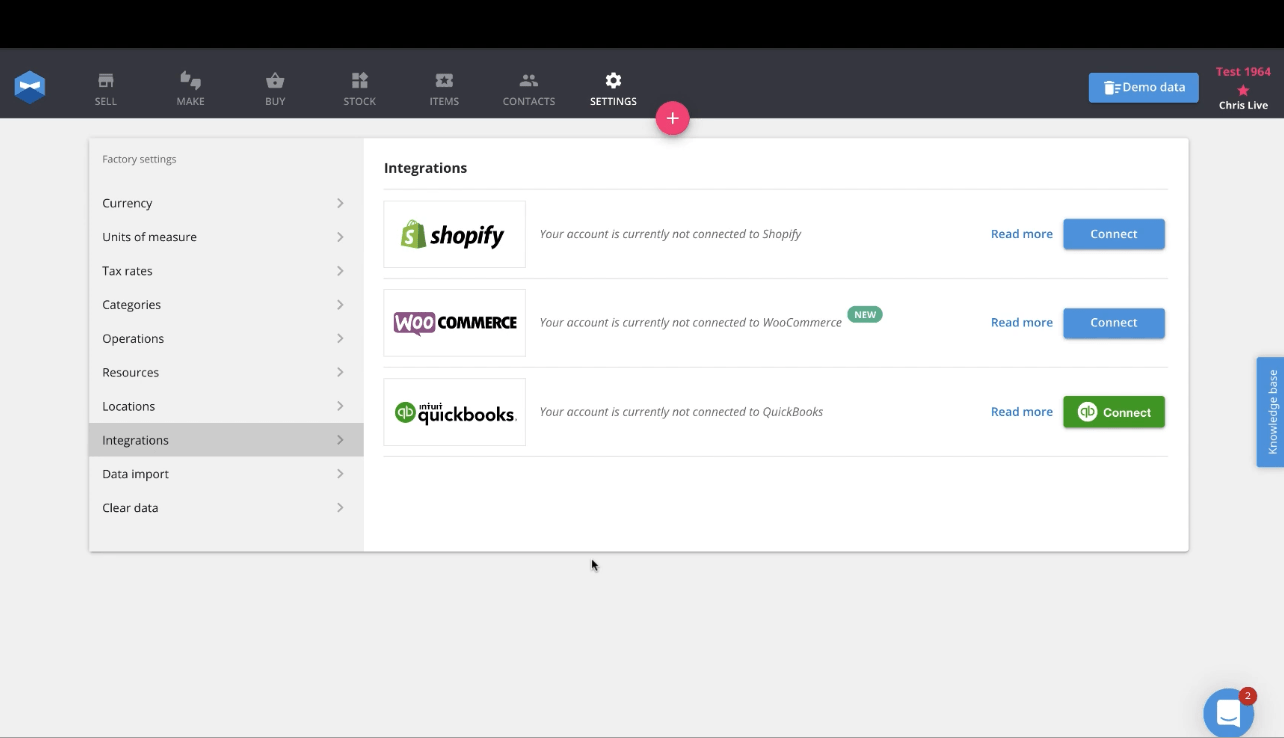Click the Test 1964 account name
The width and height of the screenshot is (1284, 738).
coord(1243,72)
